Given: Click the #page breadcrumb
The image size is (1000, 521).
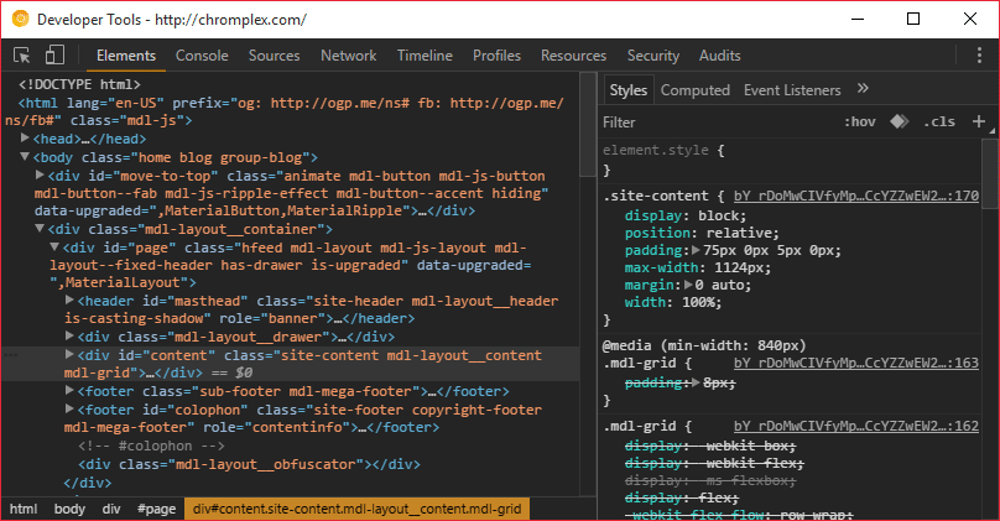Looking at the screenshot, I should coord(156,509).
